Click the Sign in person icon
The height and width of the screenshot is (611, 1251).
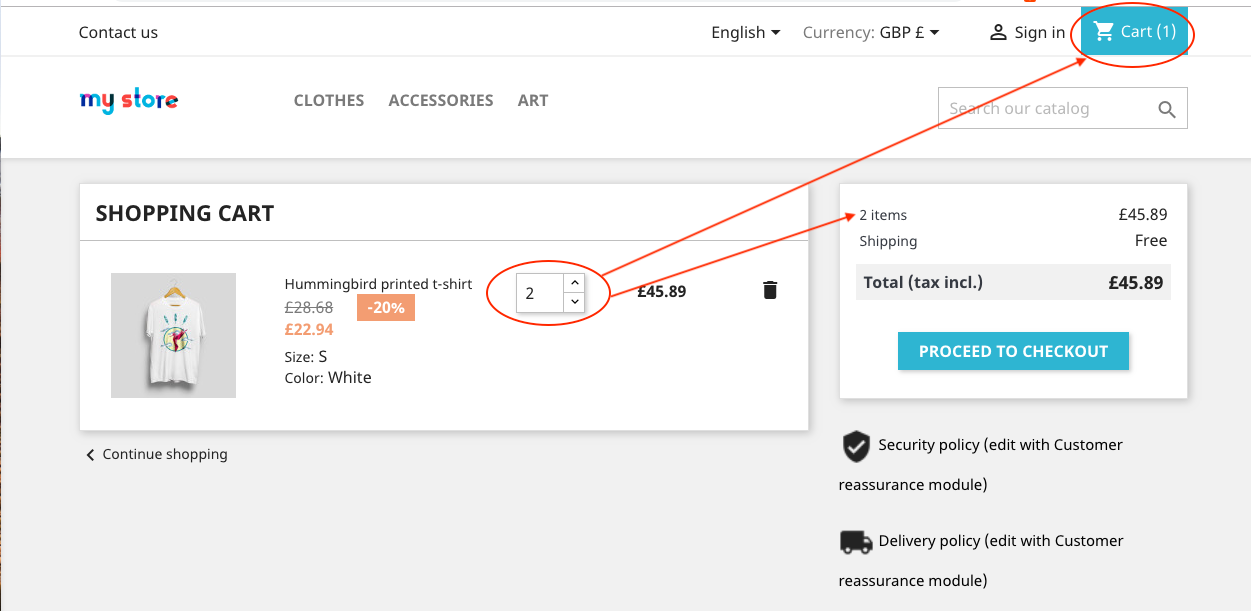pyautogui.click(x=997, y=31)
